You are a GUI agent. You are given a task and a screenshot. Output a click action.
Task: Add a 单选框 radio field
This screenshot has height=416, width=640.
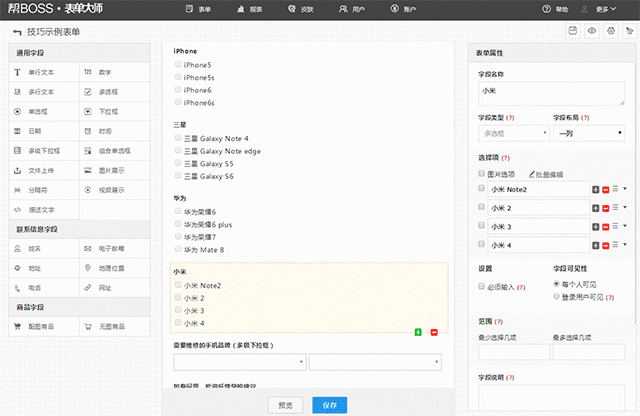[44, 111]
